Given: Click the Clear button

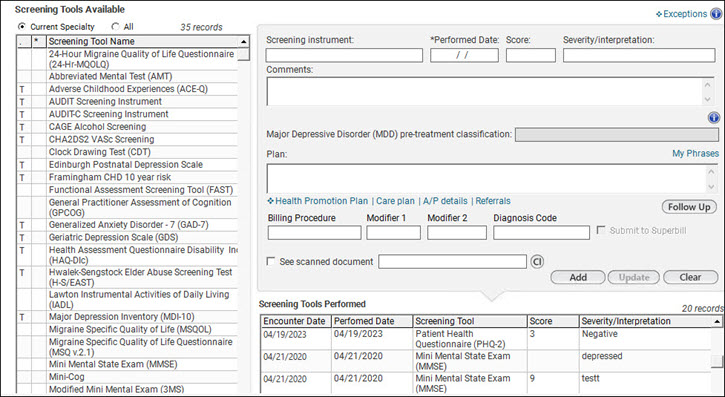Looking at the screenshot, I should pyautogui.click(x=690, y=277).
